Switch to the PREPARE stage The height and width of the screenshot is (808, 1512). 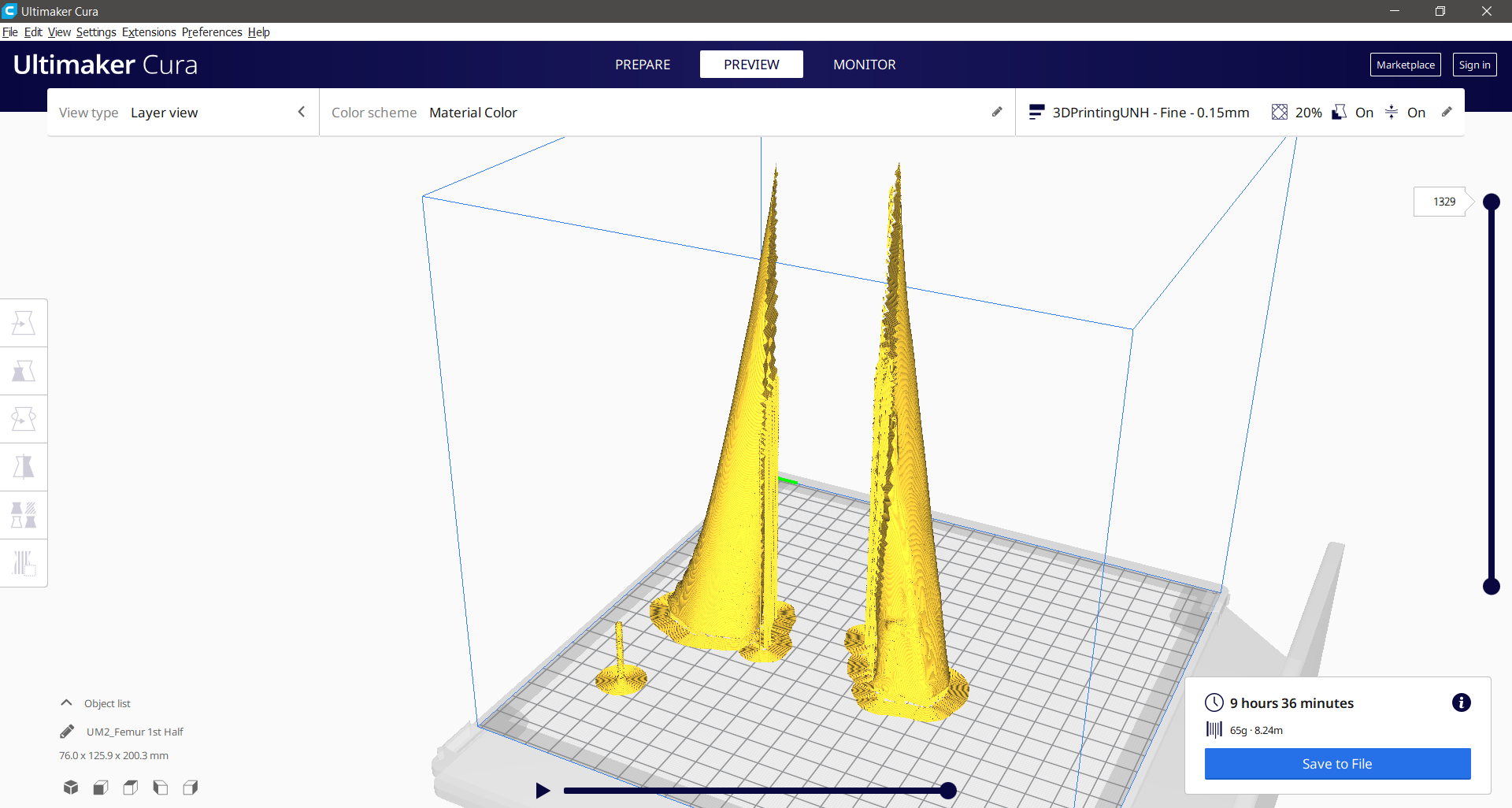click(x=643, y=65)
